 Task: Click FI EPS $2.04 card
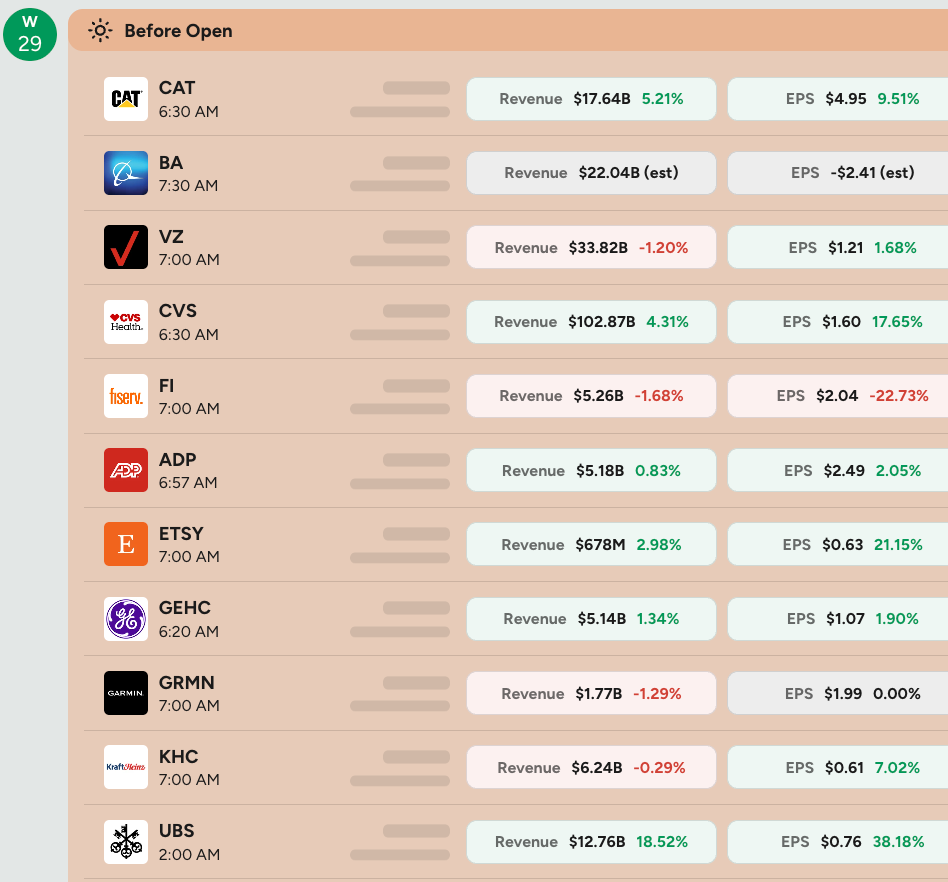(838, 396)
